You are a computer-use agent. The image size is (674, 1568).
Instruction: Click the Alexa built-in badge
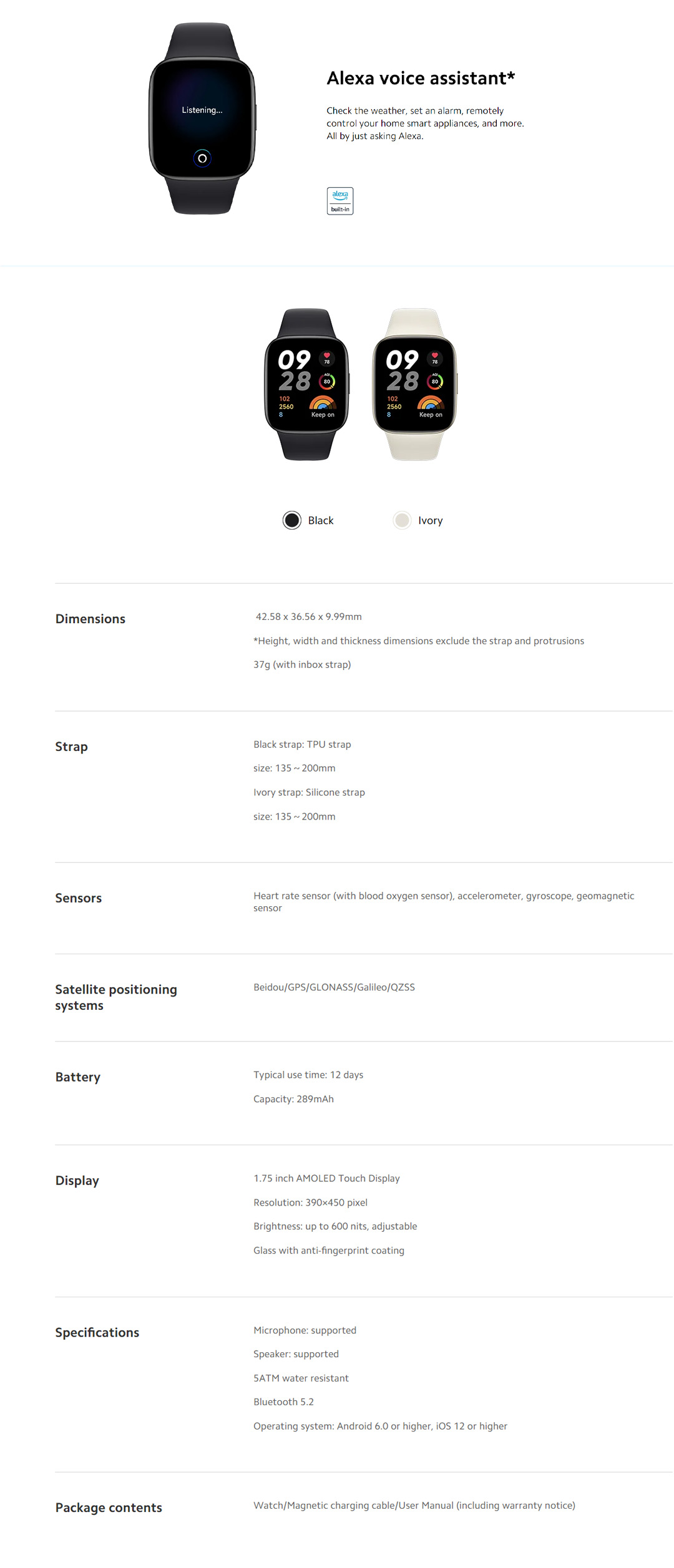(340, 201)
